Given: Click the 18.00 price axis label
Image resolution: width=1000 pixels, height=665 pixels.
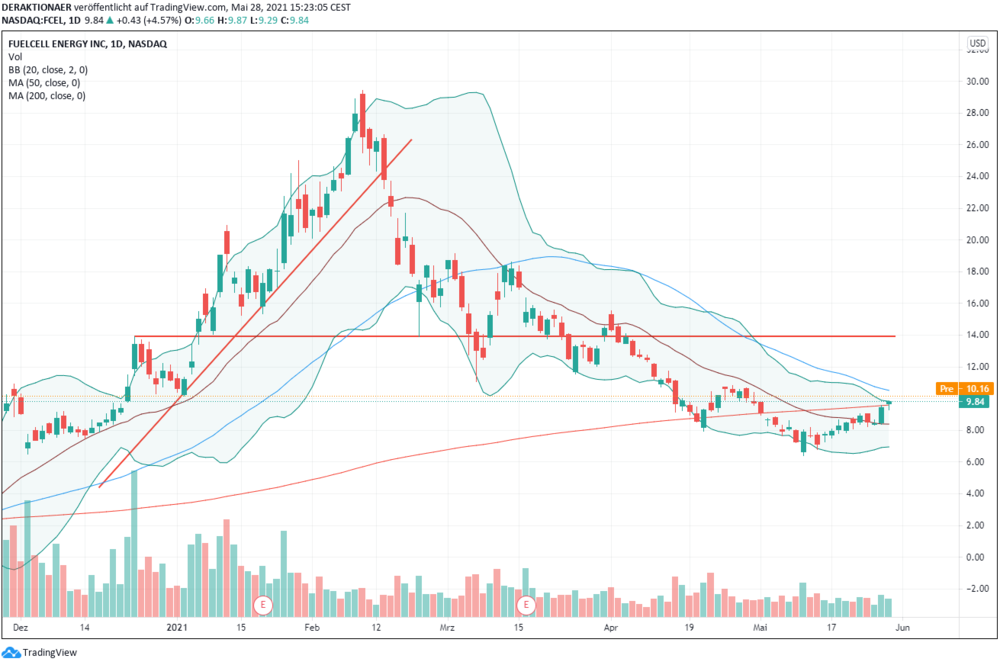Looking at the screenshot, I should click(978, 271).
